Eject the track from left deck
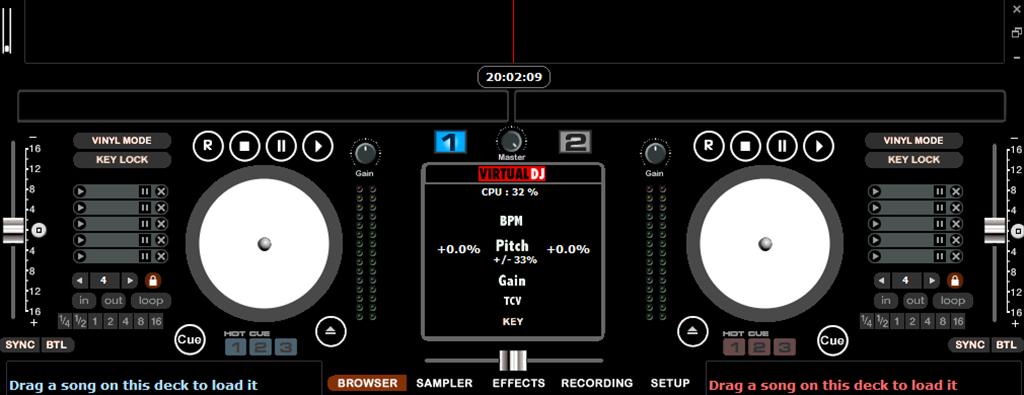Viewport: 1024px width, 395px height. tap(330, 332)
